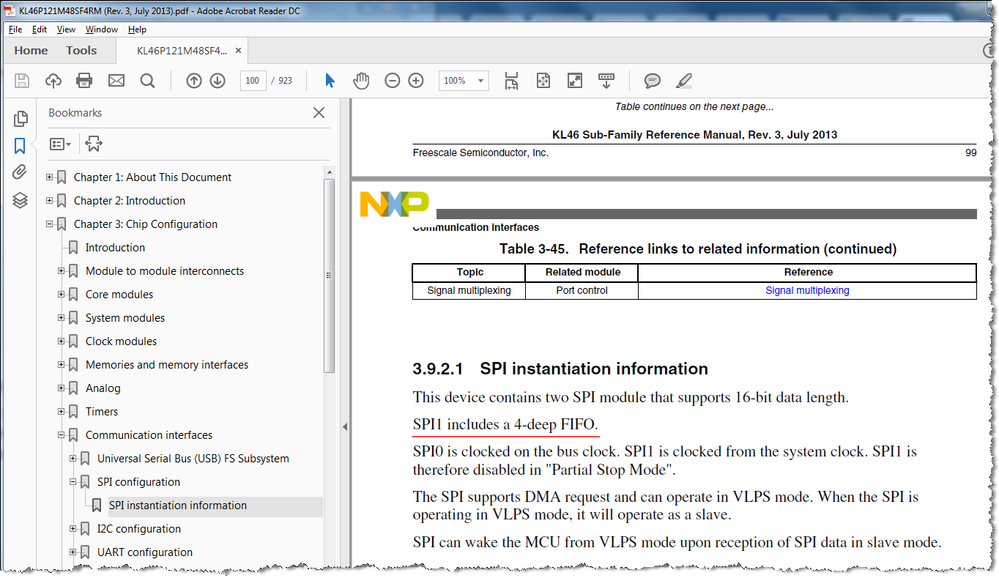
Task: Zoom in with plus icon
Action: (x=416, y=81)
